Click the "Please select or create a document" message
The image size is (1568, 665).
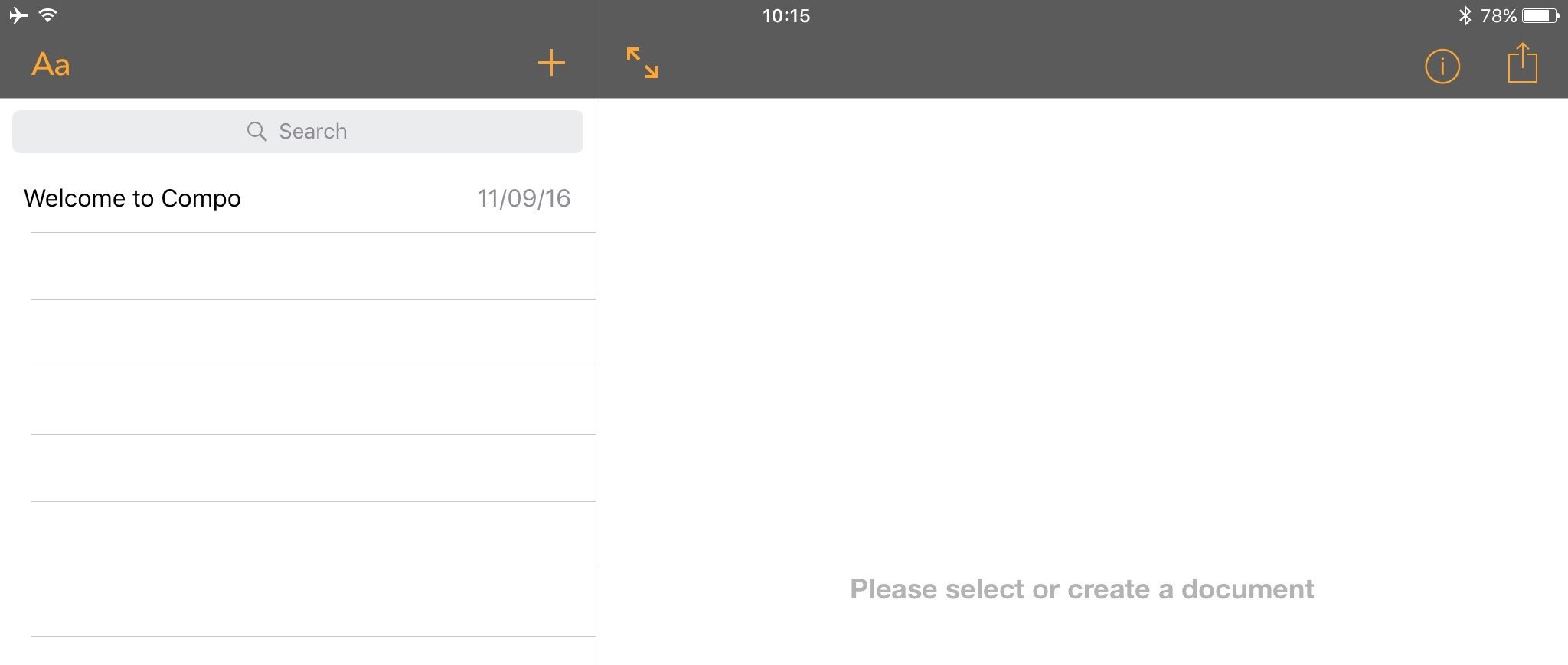[1082, 589]
